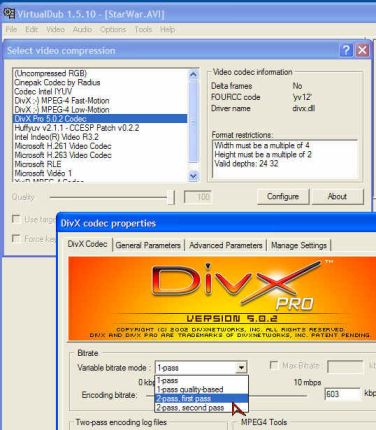Switch to the Manage Settings tab

299,245
